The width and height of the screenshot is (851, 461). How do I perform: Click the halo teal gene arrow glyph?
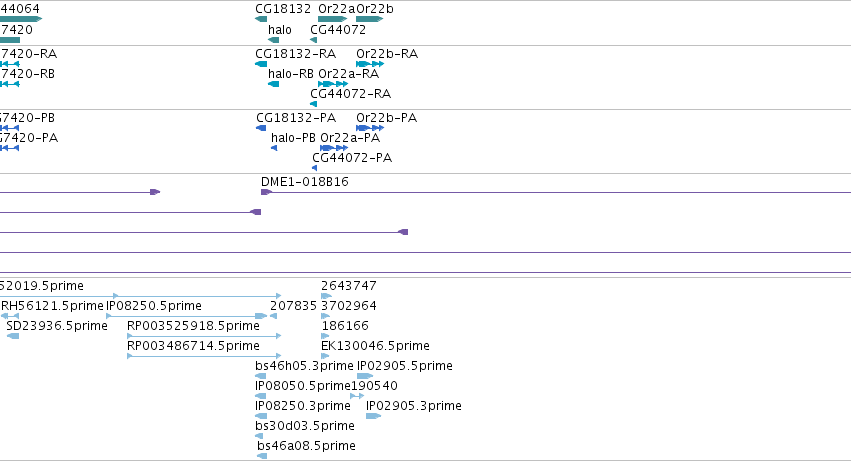(x=274, y=40)
